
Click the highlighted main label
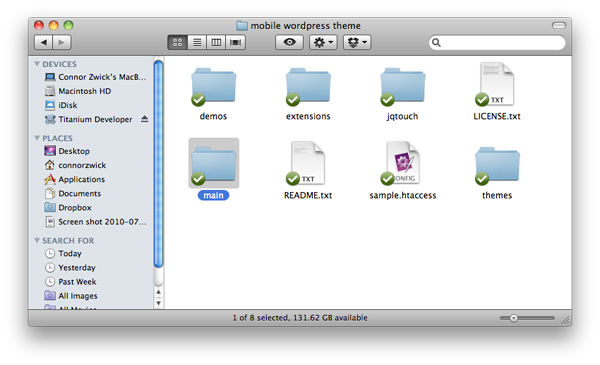click(214, 196)
